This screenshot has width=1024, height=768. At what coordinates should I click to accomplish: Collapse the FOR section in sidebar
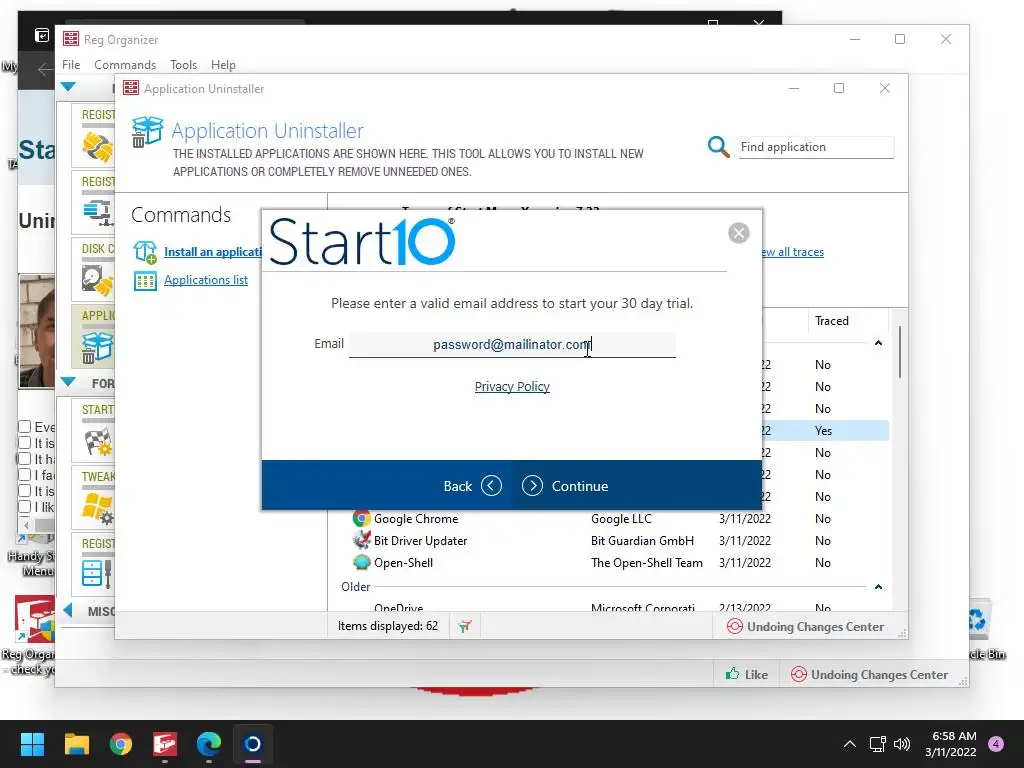point(68,382)
